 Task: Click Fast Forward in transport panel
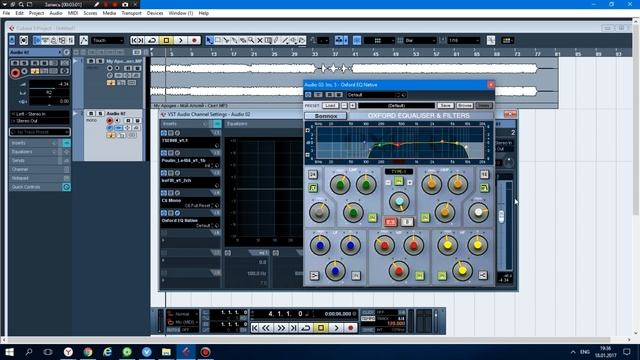(281, 328)
